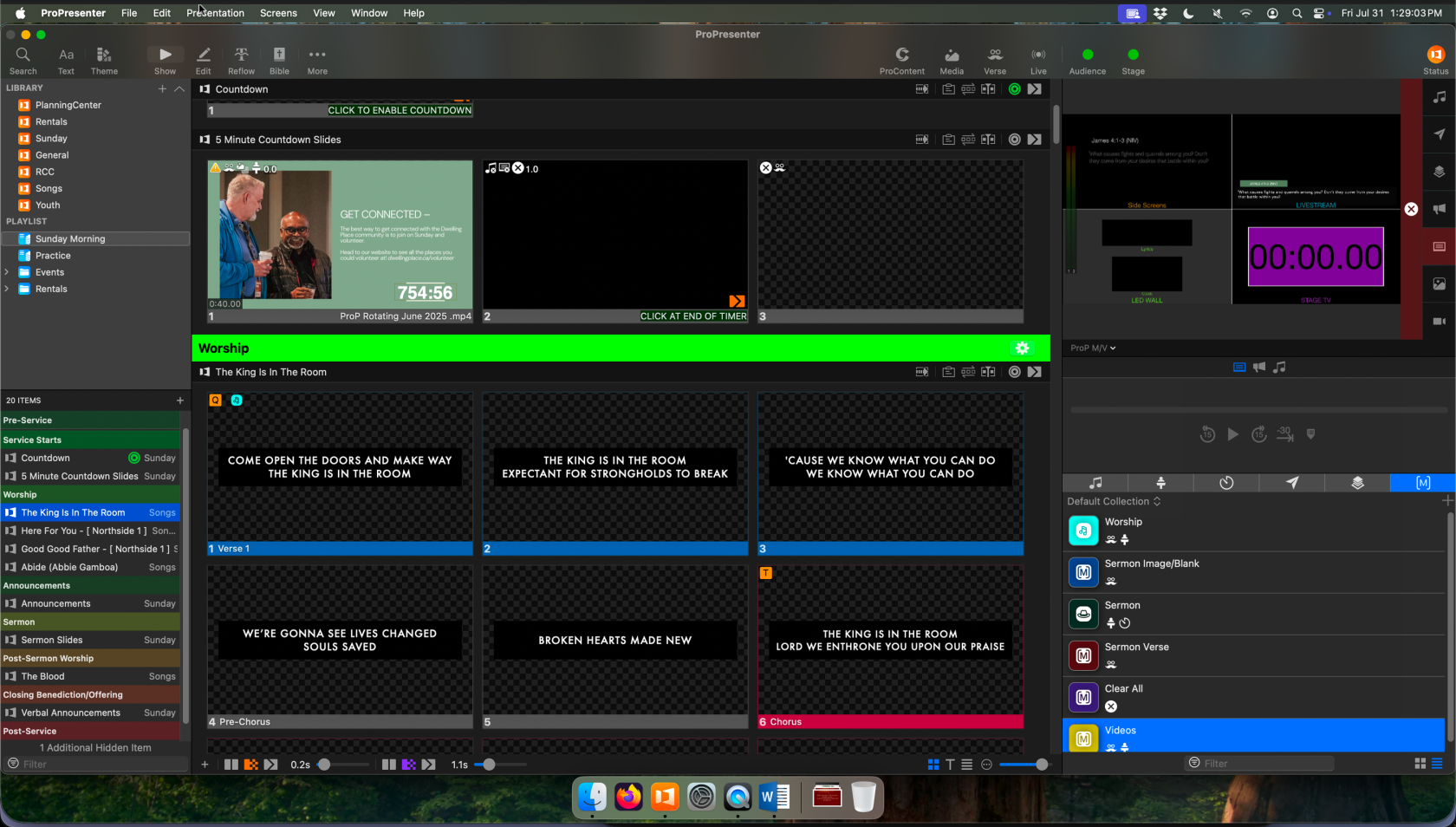Click 'CLICK TO ENABLE COUNTDOWN' slide label
Viewport: 1456px width, 827px height.
(x=400, y=110)
